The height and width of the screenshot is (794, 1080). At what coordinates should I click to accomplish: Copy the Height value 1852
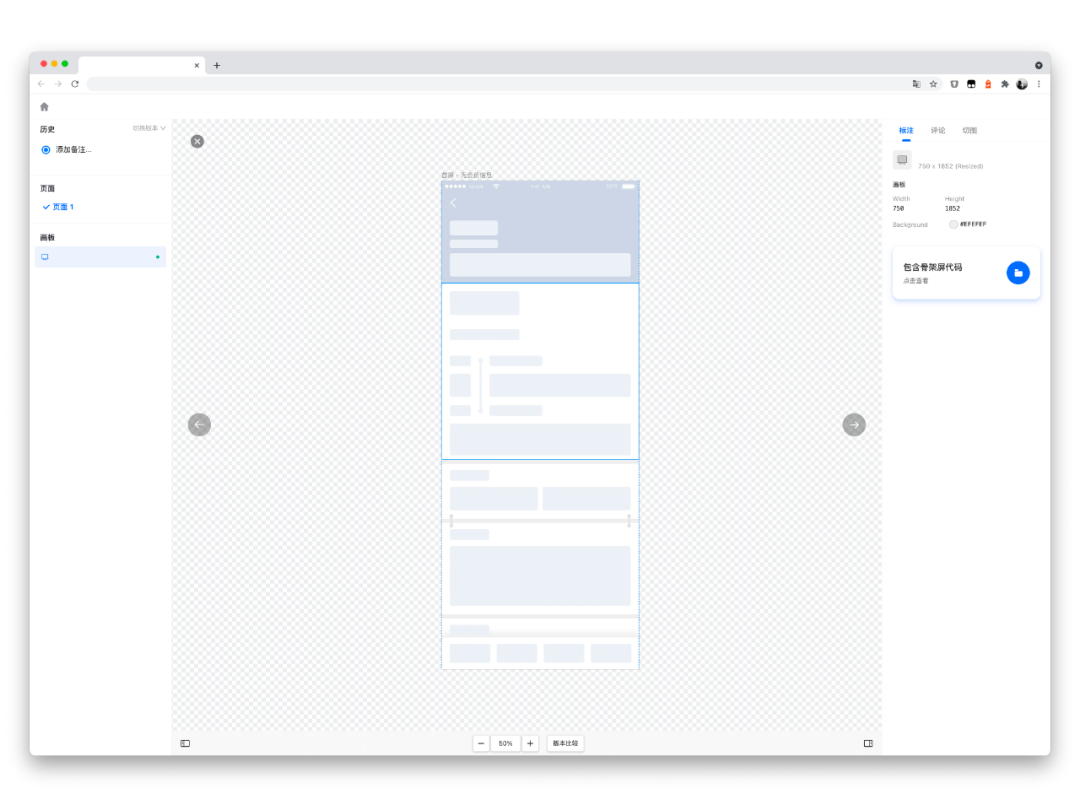[x=952, y=209]
